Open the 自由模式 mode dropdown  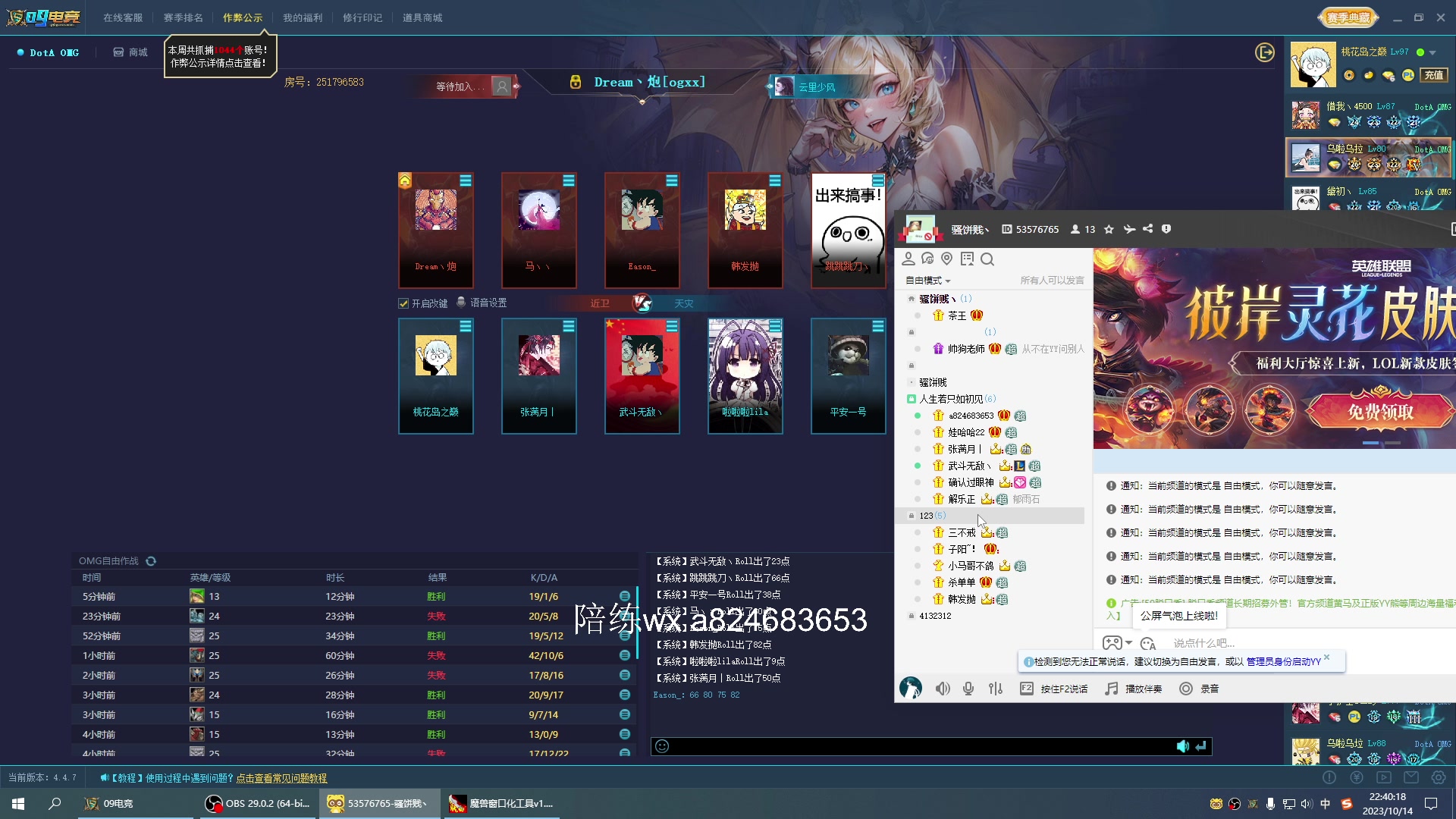[928, 281]
